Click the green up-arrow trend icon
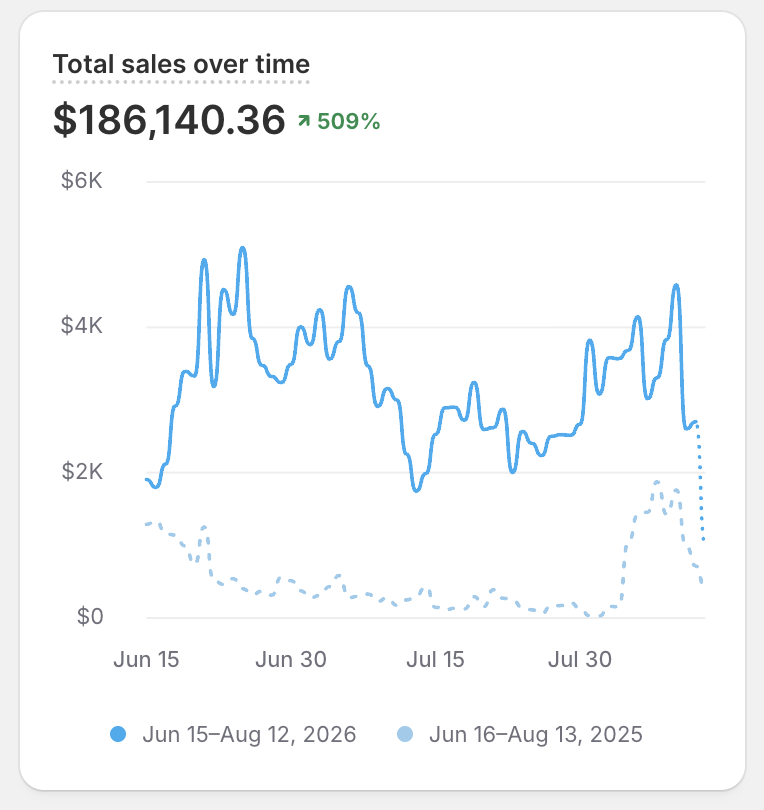 click(x=304, y=121)
